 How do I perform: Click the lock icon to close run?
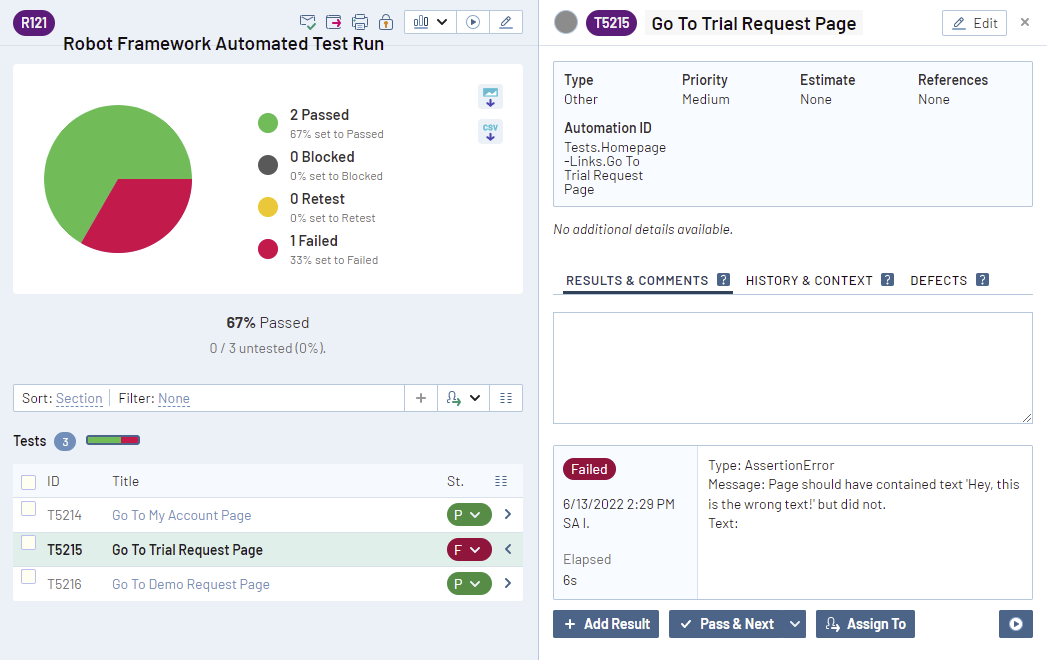[x=385, y=22]
